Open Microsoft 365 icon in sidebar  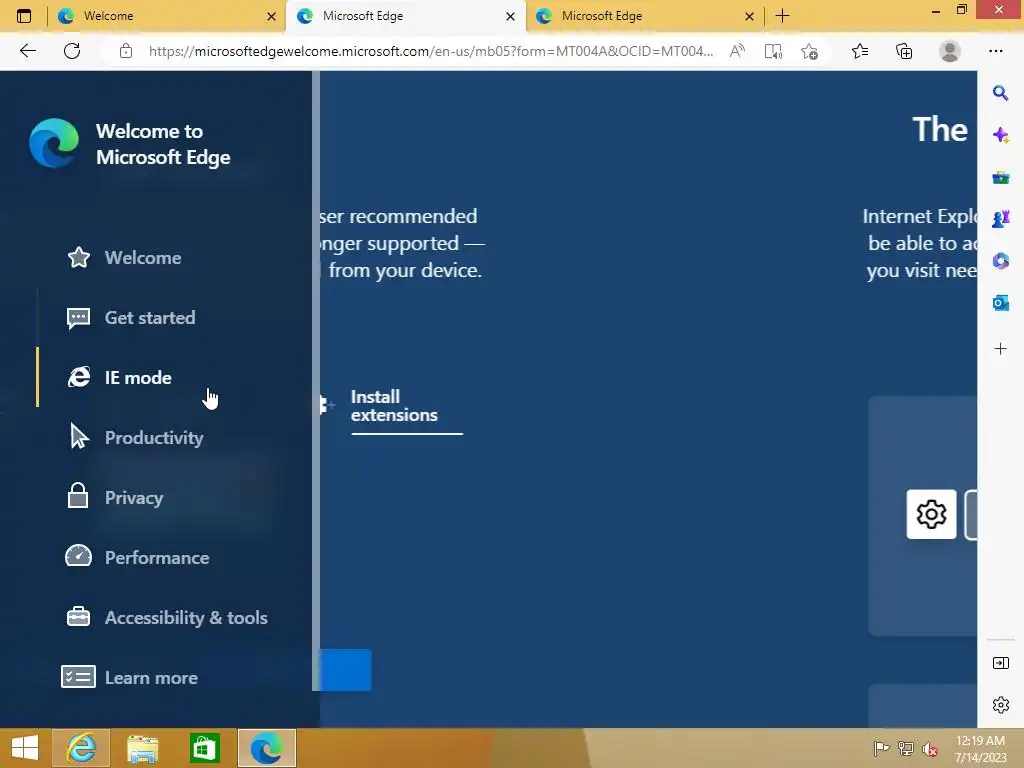[x=1000, y=261]
